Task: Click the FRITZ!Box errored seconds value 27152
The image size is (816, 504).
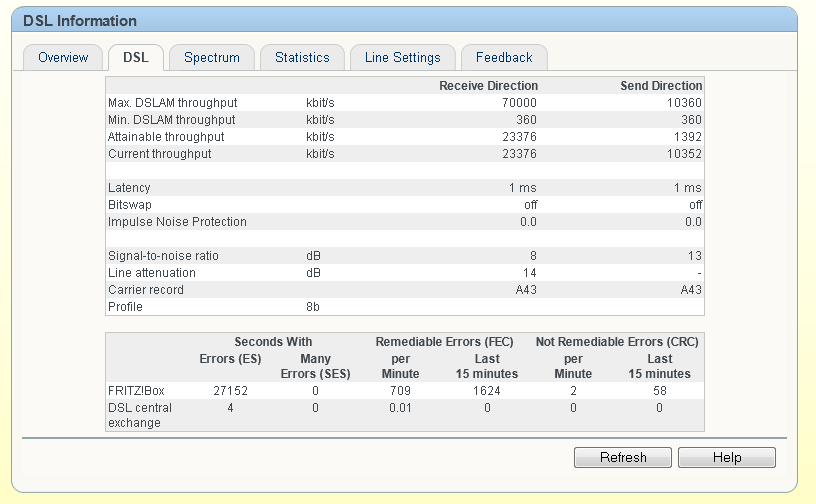Action: [x=228, y=391]
